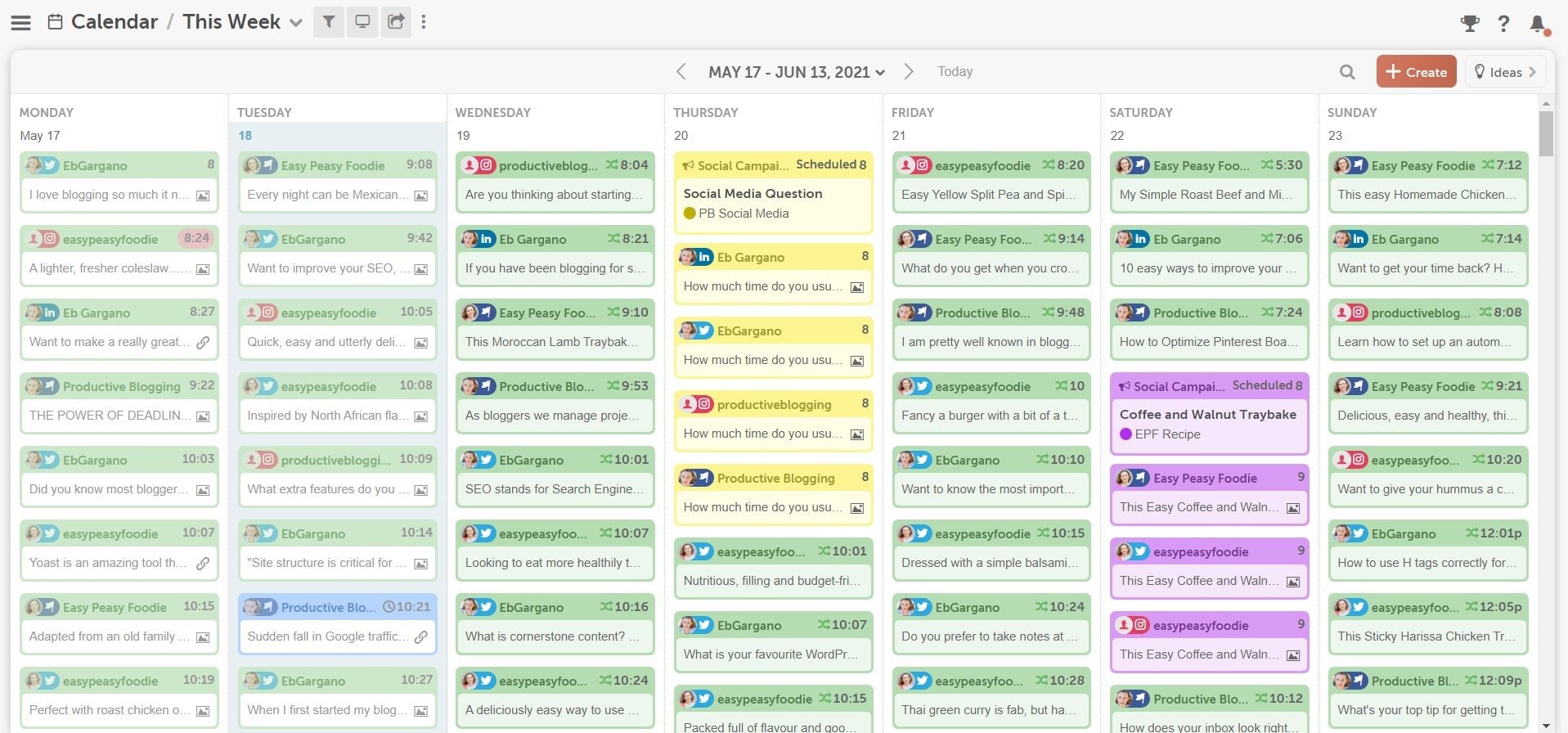Open '10 easy ways to improve your' post
1568x733 pixels.
[x=1209, y=256]
